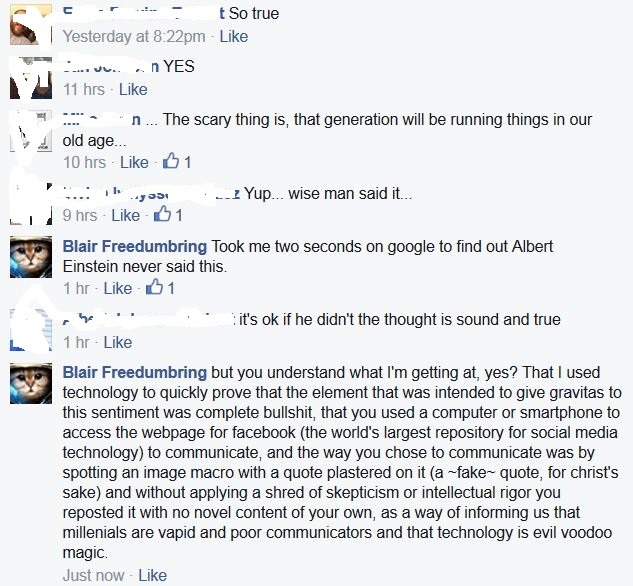
Task: Like the newest comment posted just now
Action: (152, 575)
